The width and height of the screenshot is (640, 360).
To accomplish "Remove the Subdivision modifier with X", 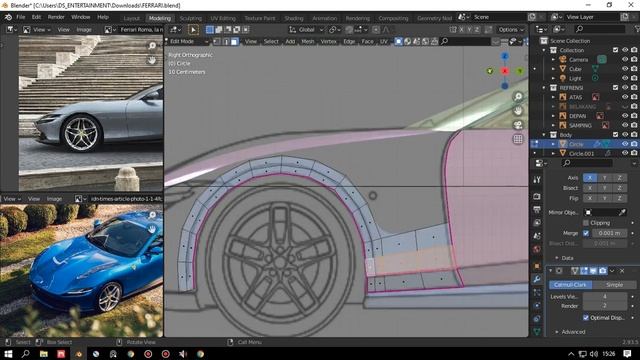I will pos(622,271).
